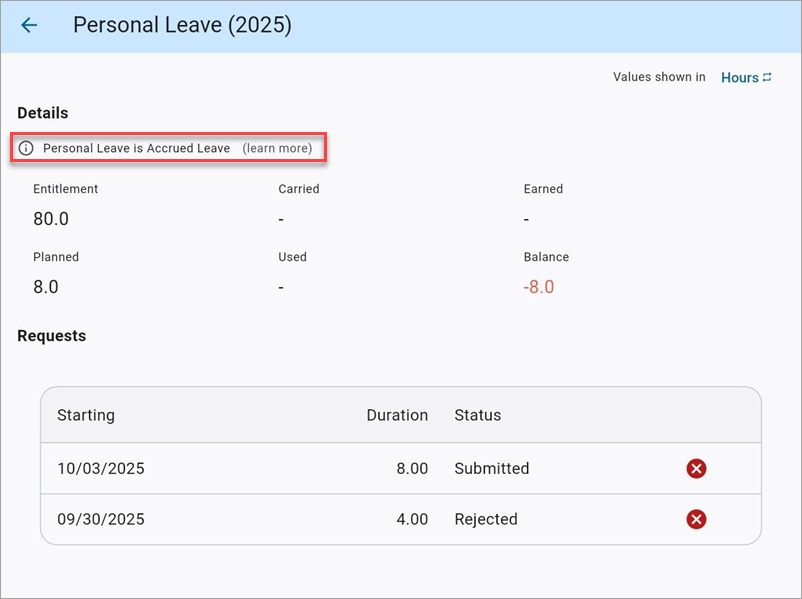The image size is (802, 599).
Task: Click the info icon beside Personal Leave
Action: (26, 148)
